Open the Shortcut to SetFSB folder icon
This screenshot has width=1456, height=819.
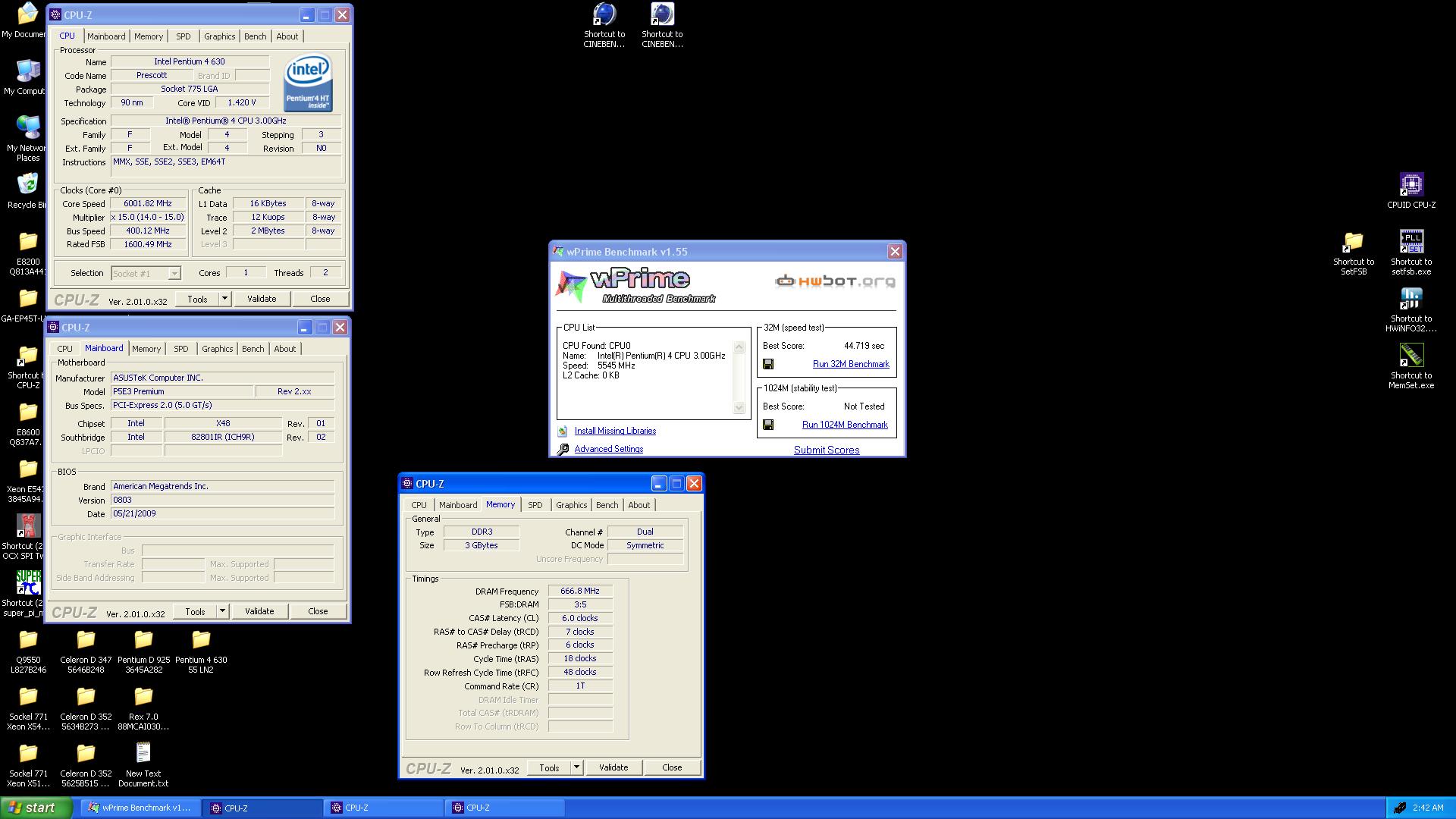pyautogui.click(x=1353, y=242)
